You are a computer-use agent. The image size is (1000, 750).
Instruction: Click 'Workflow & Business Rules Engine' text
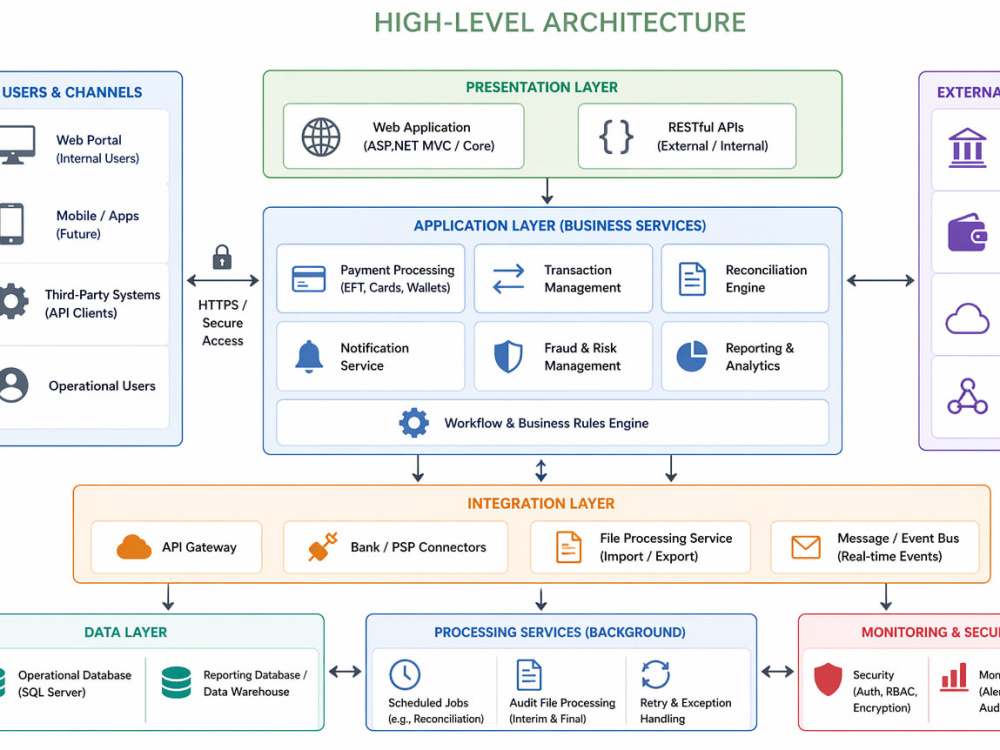(547, 423)
